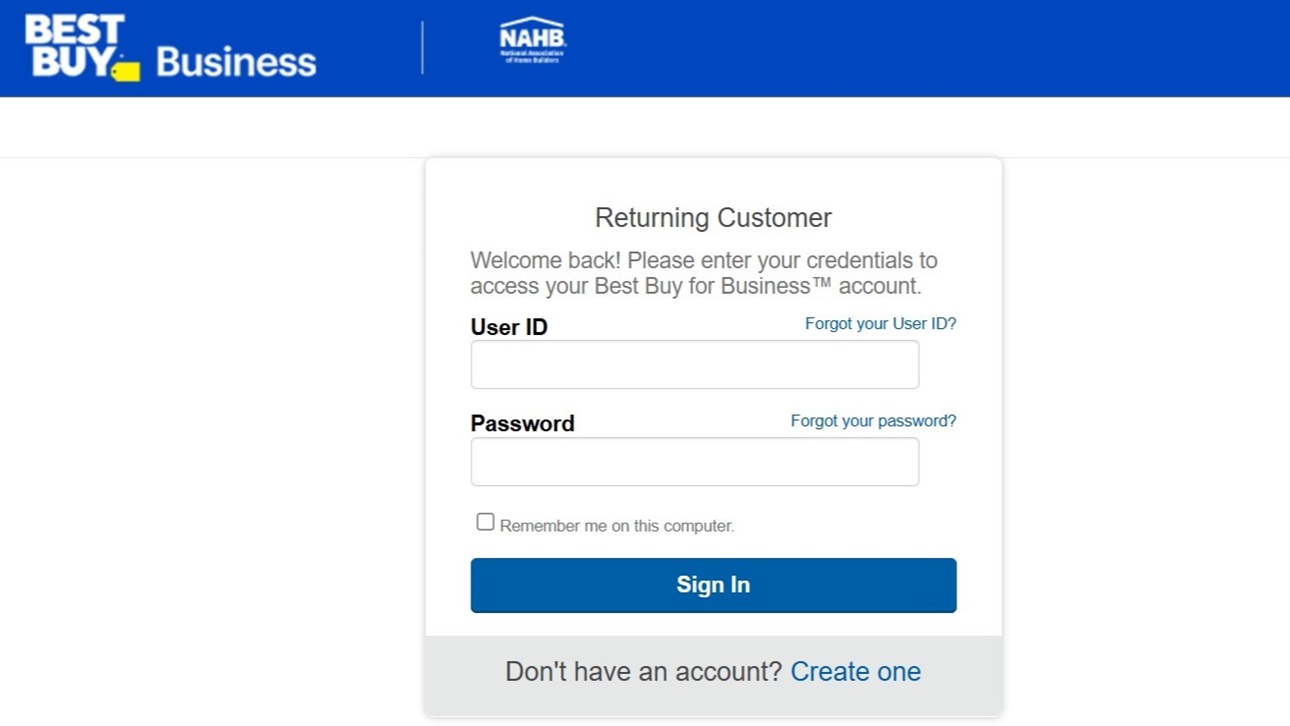
Task: Click the vertical divider between header logos
Action: (x=422, y=48)
